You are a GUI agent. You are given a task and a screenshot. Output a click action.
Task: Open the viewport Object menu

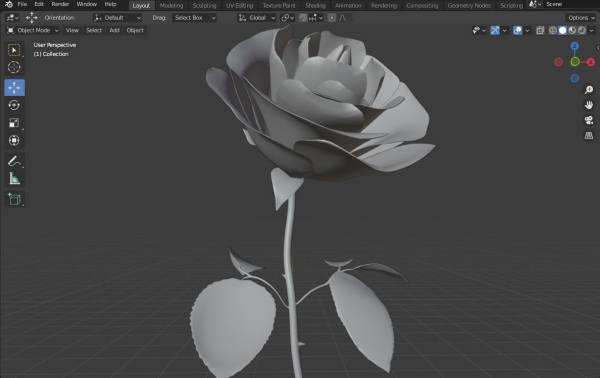(135, 30)
